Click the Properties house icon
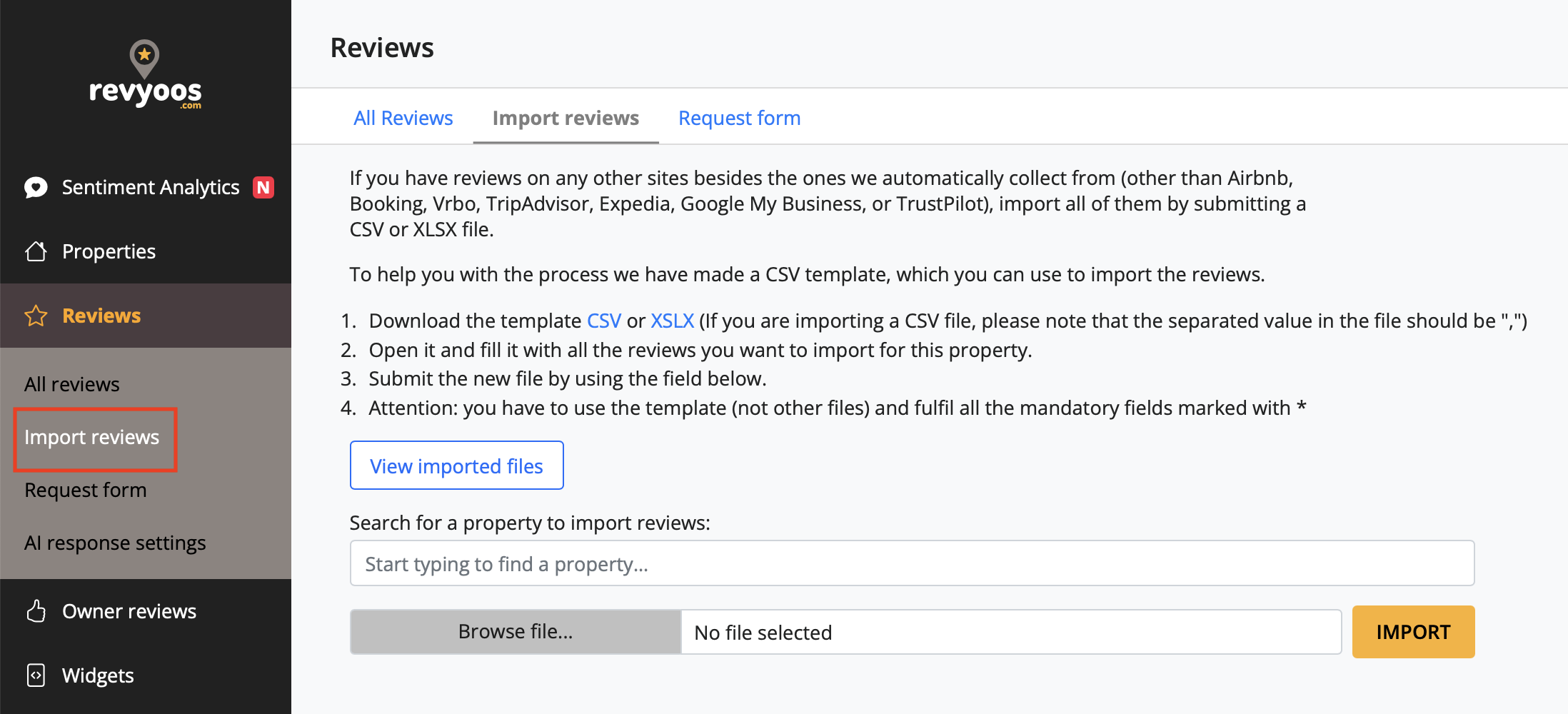The width and height of the screenshot is (1568, 714). 36,251
